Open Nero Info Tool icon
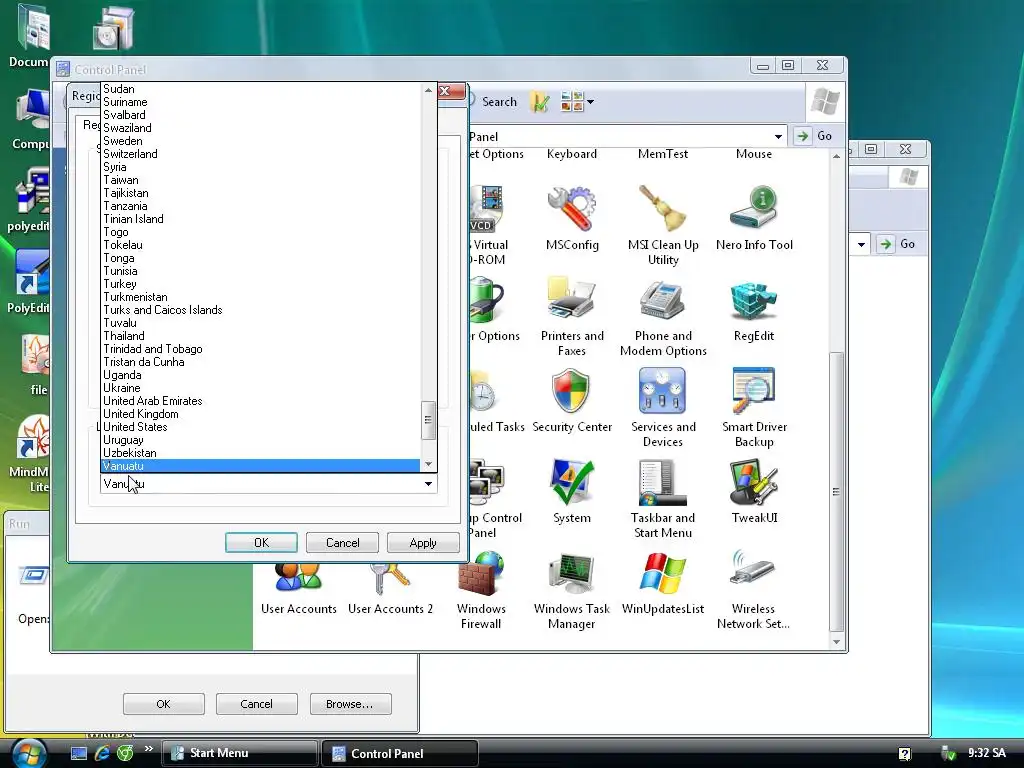Image resolution: width=1024 pixels, height=768 pixels. (754, 219)
